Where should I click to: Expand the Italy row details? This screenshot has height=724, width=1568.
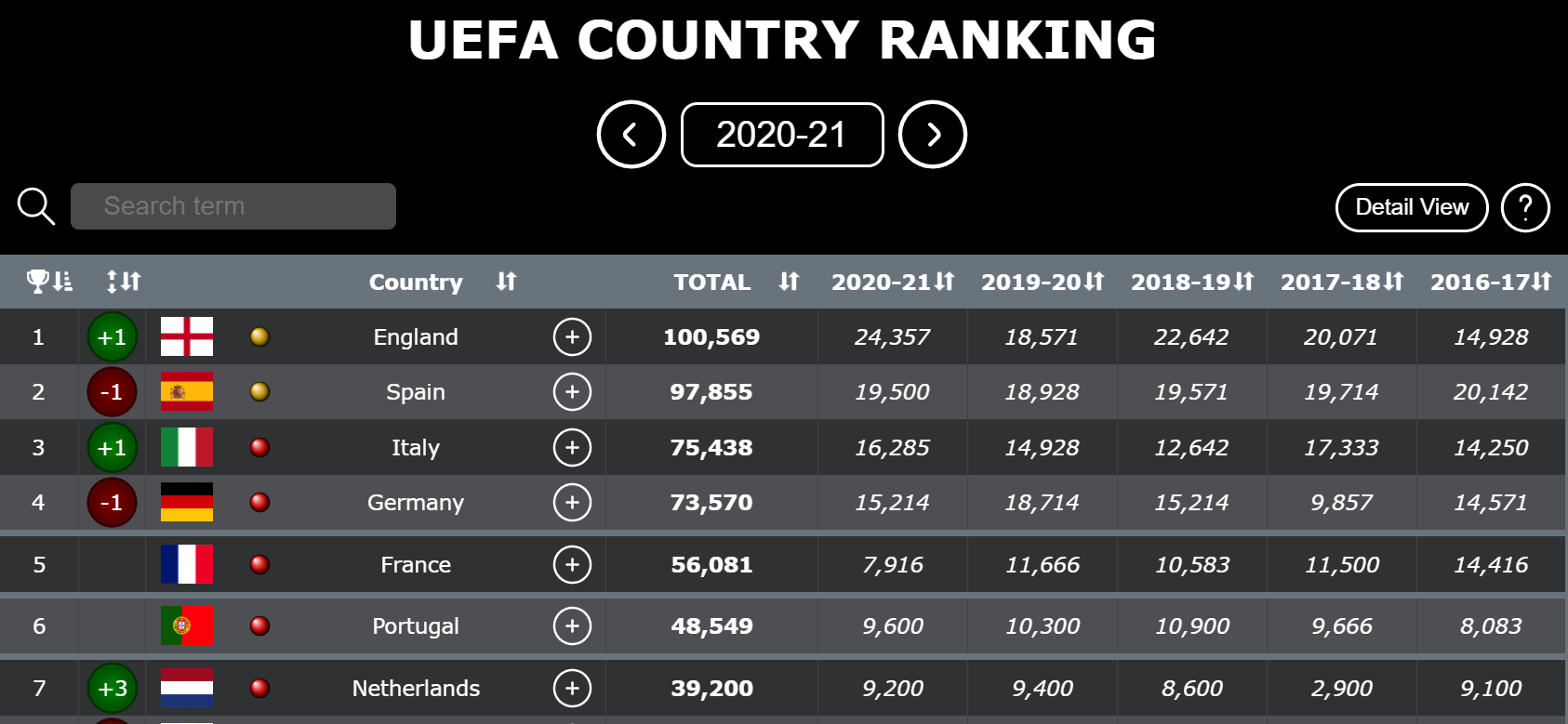(572, 447)
